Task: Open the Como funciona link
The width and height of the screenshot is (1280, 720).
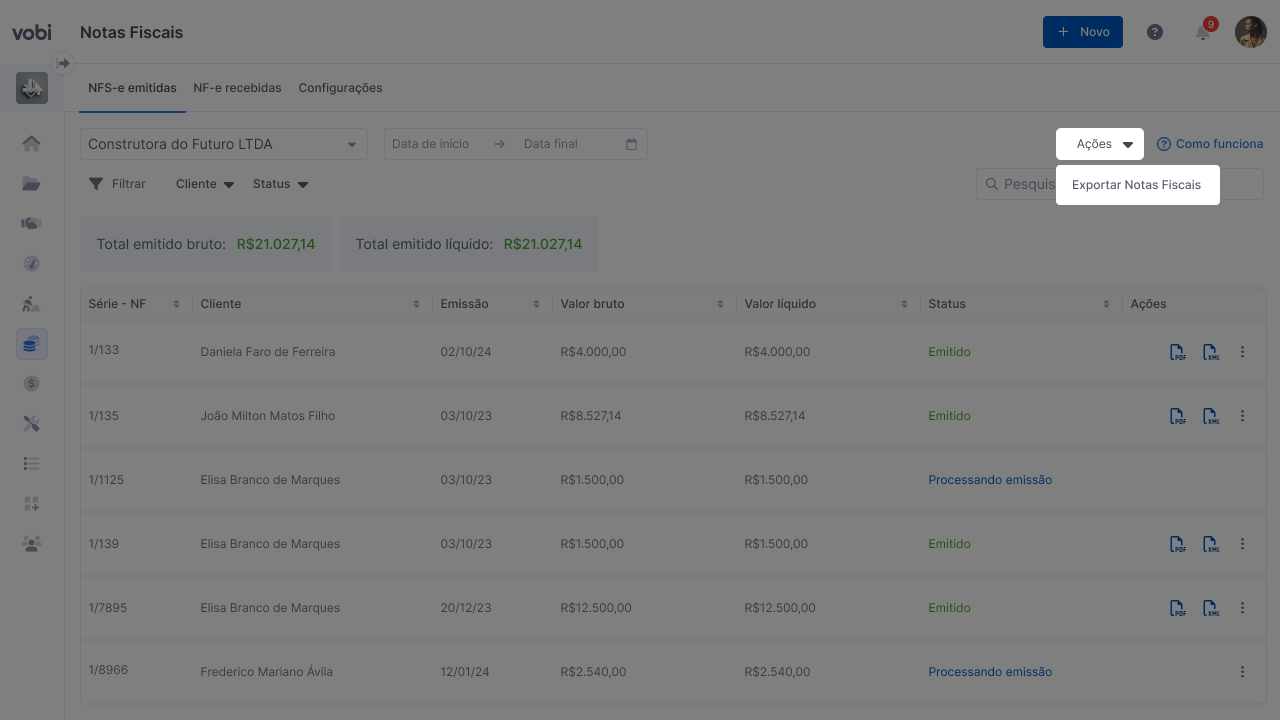Action: pyautogui.click(x=1210, y=144)
